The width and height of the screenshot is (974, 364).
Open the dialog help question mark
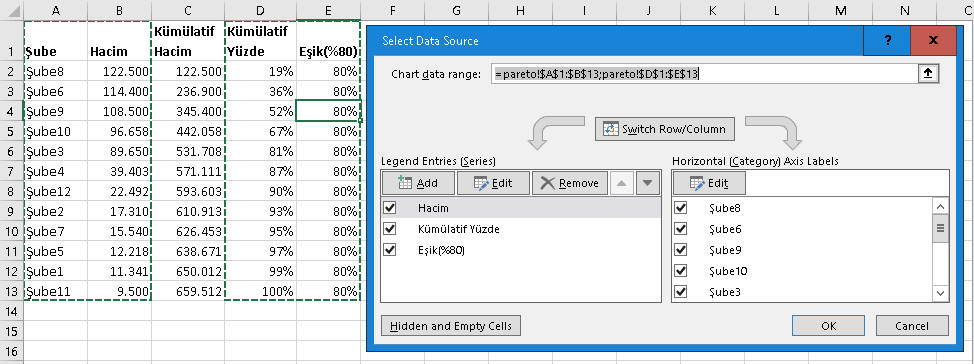(x=888, y=40)
